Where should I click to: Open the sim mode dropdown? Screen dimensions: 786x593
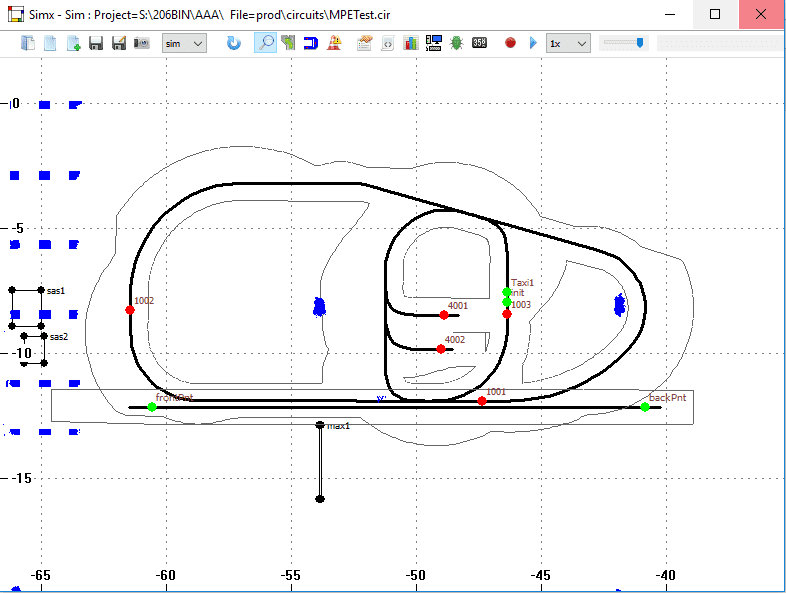pos(184,44)
